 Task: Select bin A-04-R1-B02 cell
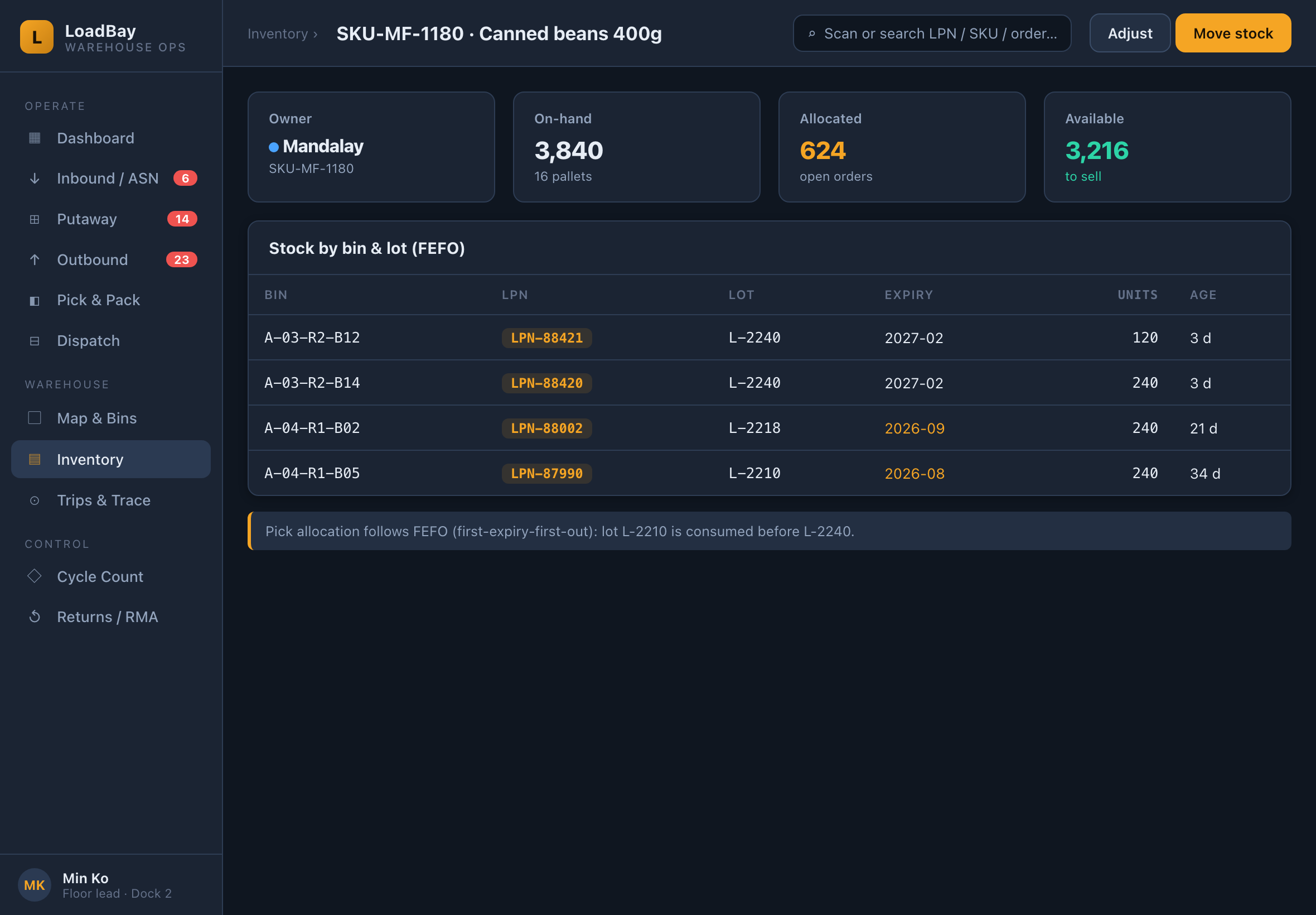pos(312,428)
